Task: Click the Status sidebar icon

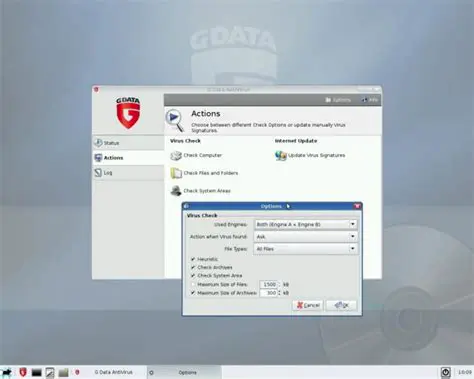Action: pos(98,143)
